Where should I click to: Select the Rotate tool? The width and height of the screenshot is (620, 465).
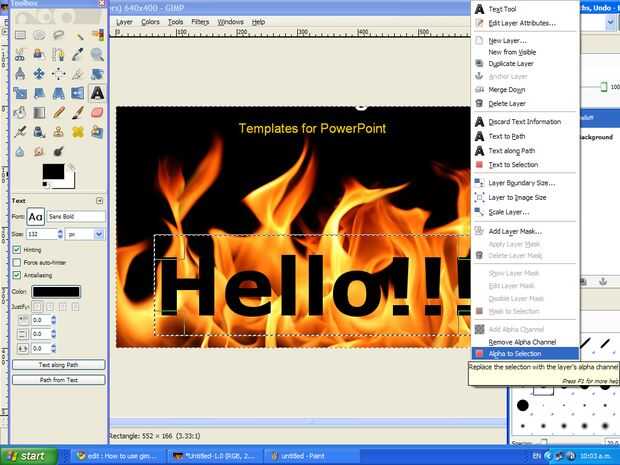tap(97, 74)
